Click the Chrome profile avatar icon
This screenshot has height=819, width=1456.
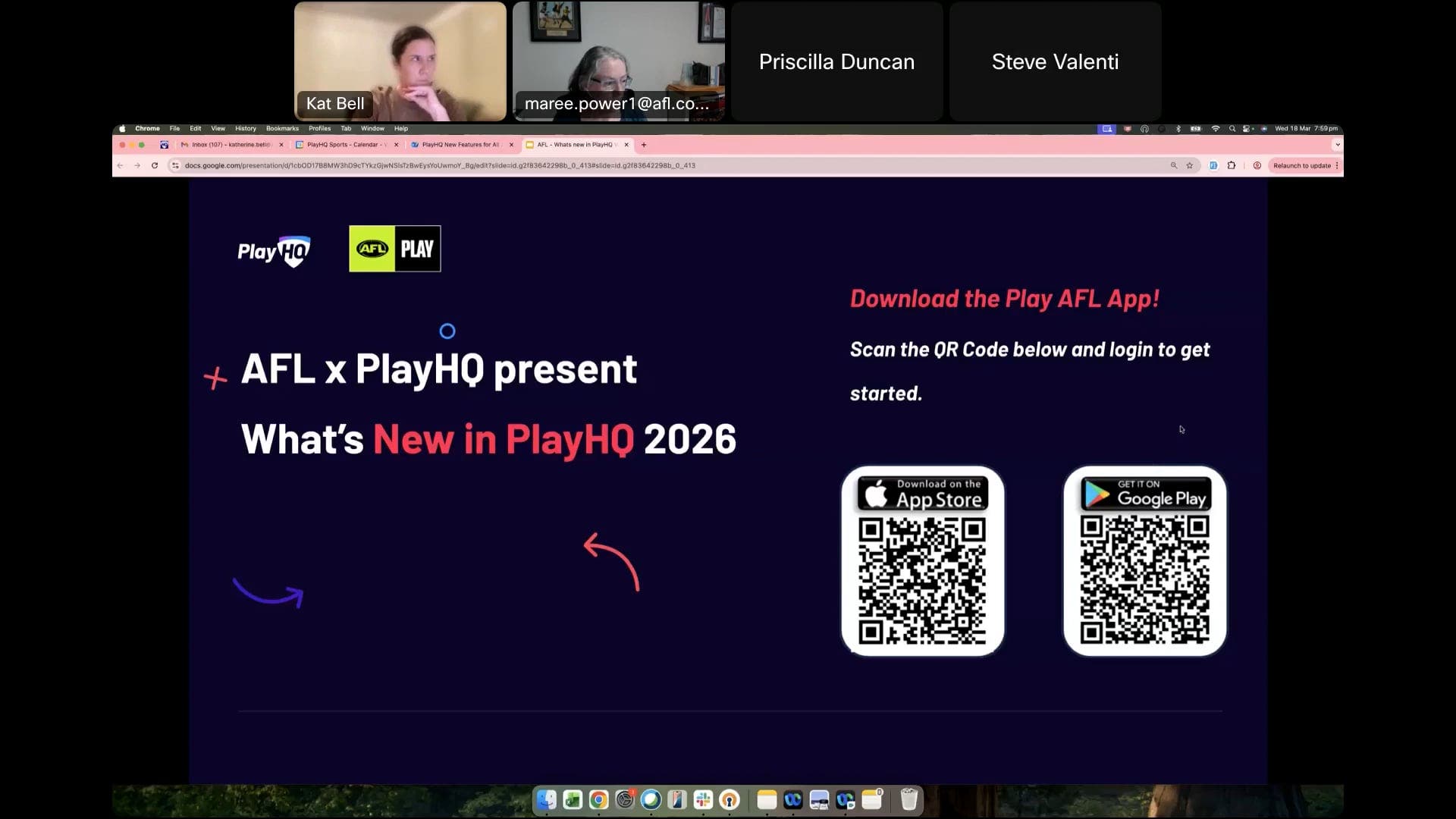point(1257,165)
